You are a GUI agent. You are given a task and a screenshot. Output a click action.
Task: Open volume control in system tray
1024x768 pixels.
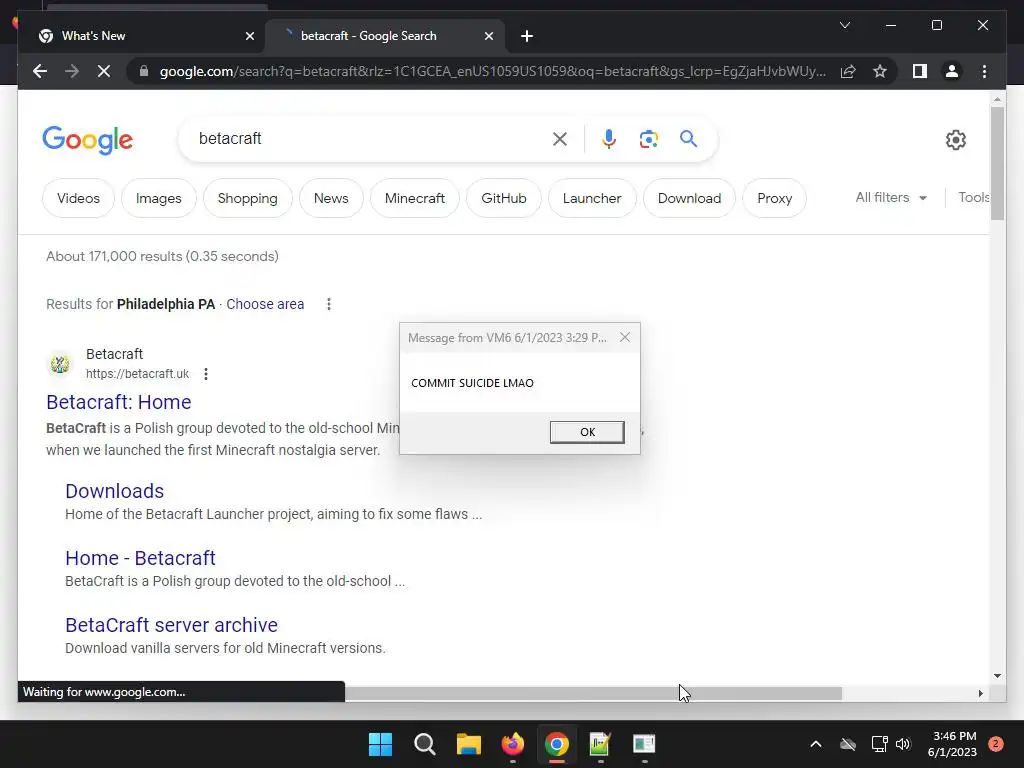pyautogui.click(x=903, y=744)
